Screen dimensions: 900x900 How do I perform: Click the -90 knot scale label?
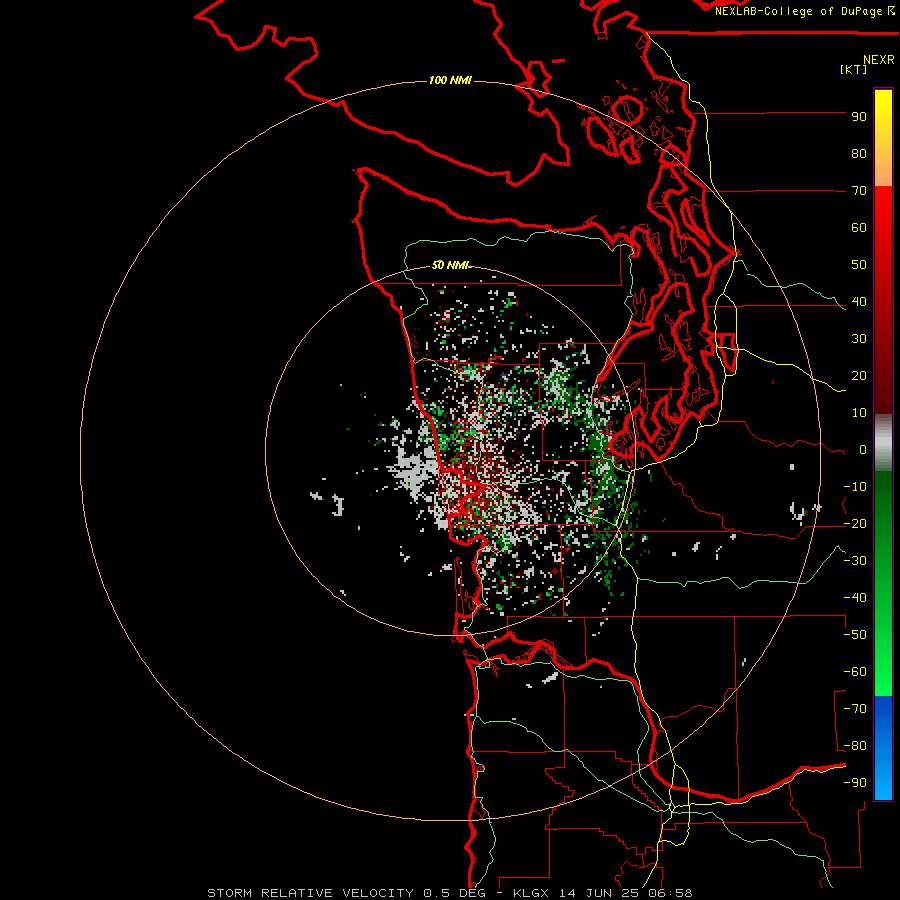[x=855, y=783]
